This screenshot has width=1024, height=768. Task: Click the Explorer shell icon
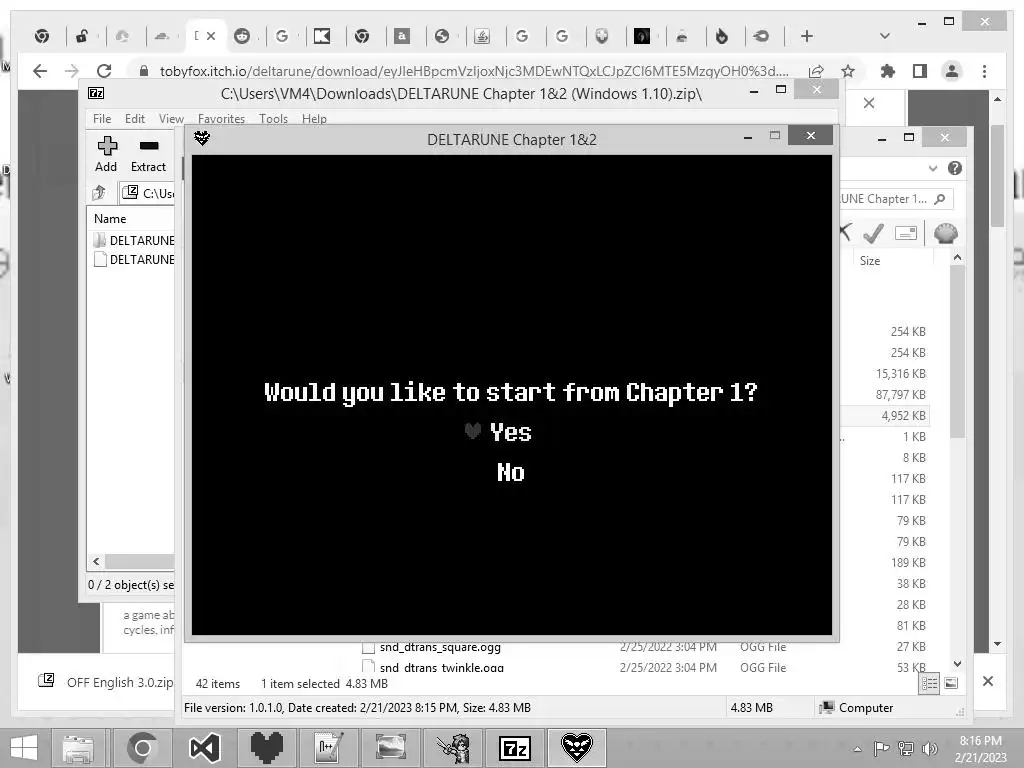point(946,233)
